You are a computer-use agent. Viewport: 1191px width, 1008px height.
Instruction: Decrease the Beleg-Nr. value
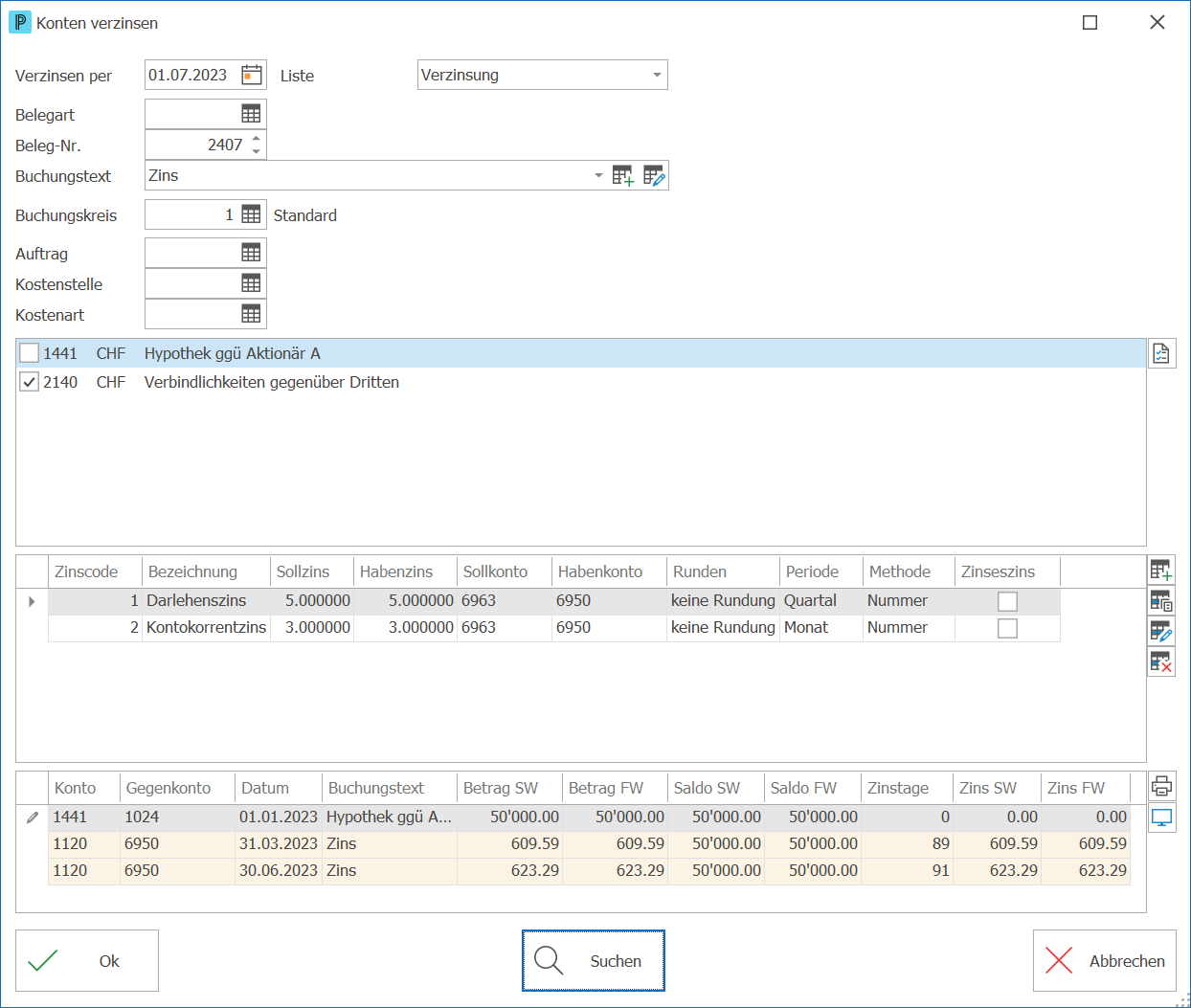tap(257, 151)
